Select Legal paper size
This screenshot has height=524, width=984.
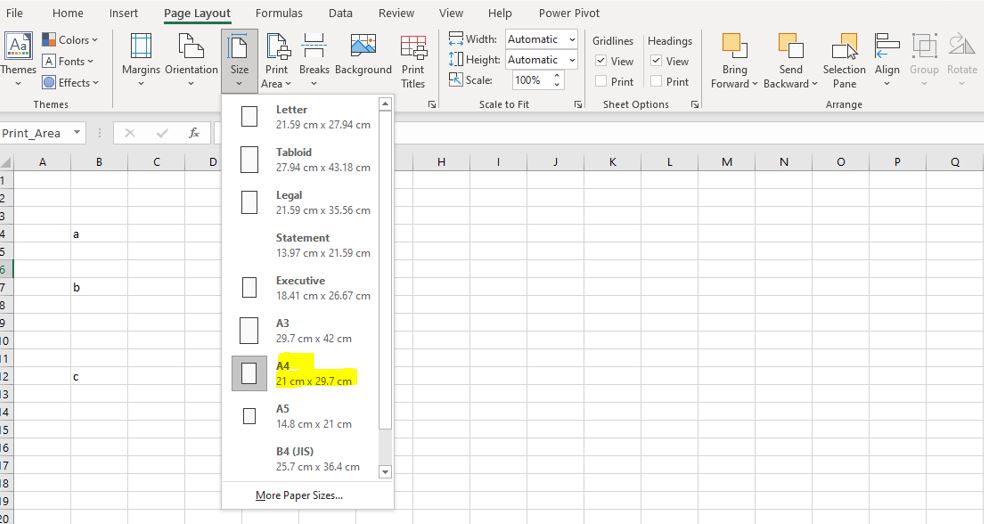301,202
